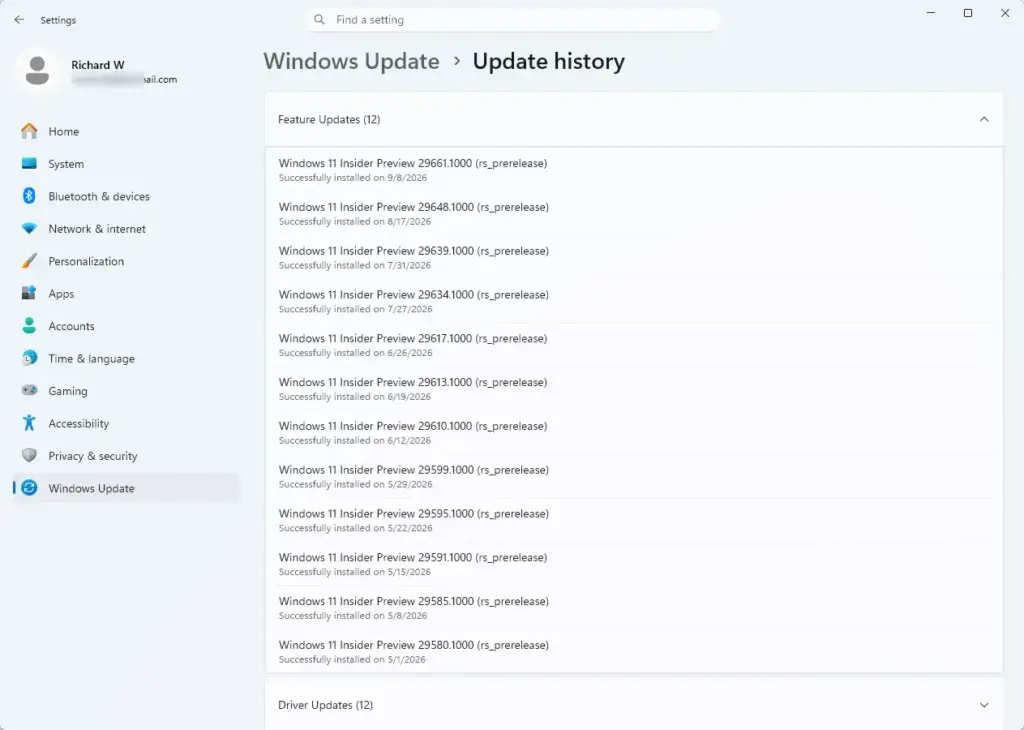Expand the Driver Updates chevron
1024x730 pixels.
click(x=984, y=705)
